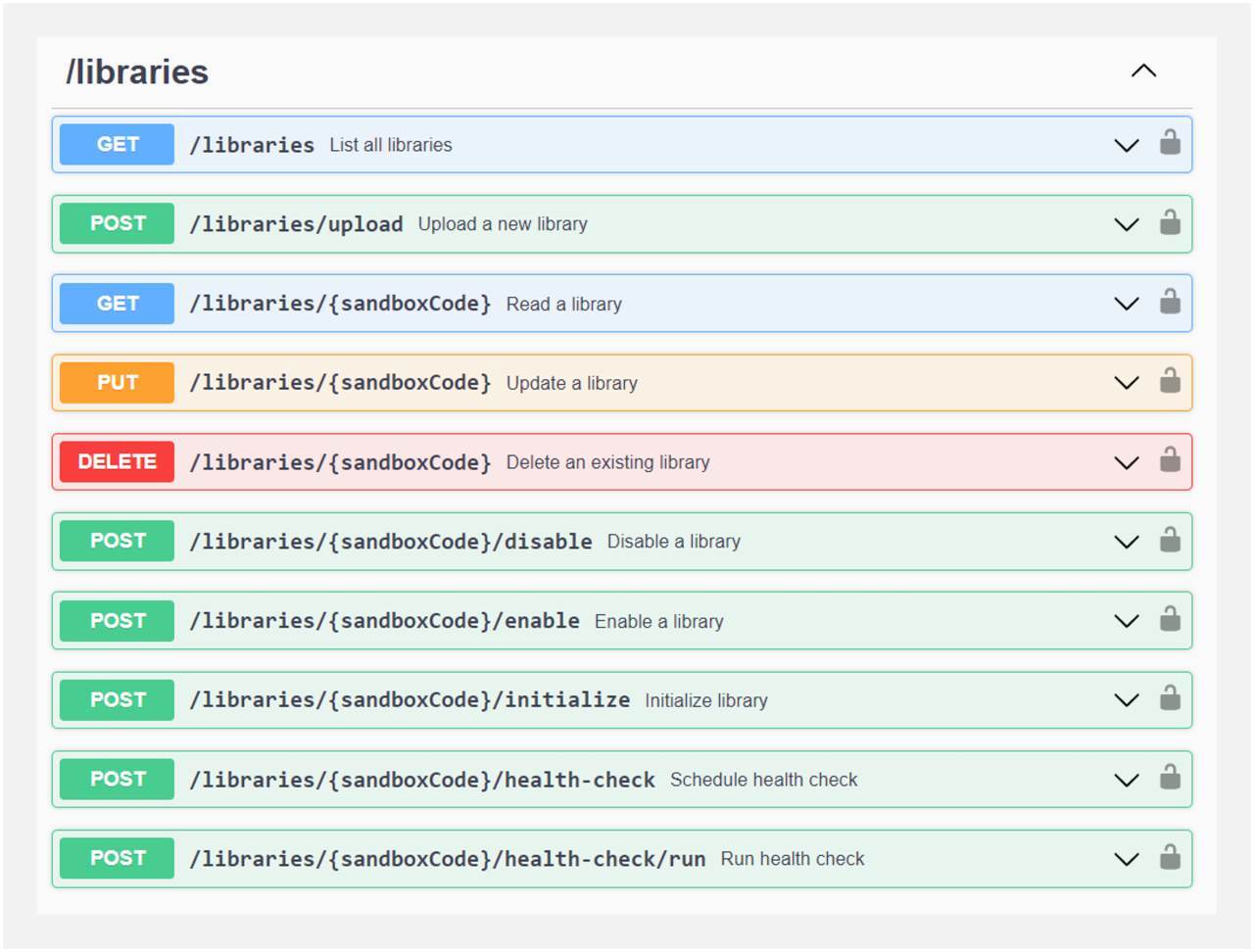1254x952 pixels.
Task: Click 'Schedule health check' description text
Action: [x=764, y=780]
